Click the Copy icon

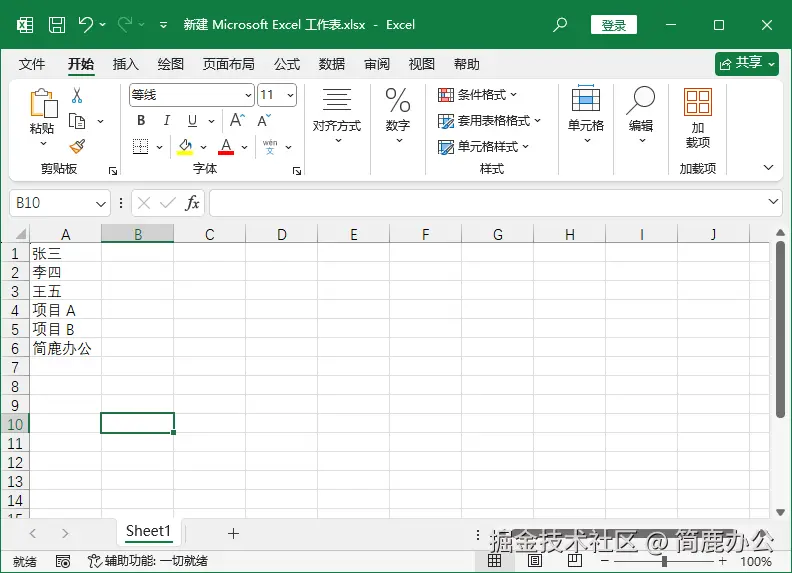pos(77,121)
